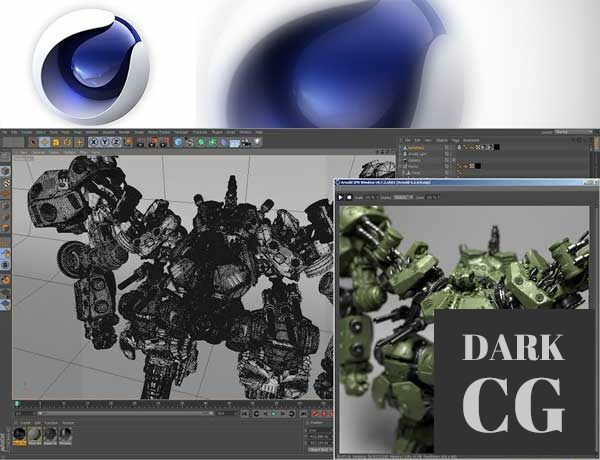Click Render to Picture Viewer icon
This screenshot has height=460, width=600.
coord(153,143)
